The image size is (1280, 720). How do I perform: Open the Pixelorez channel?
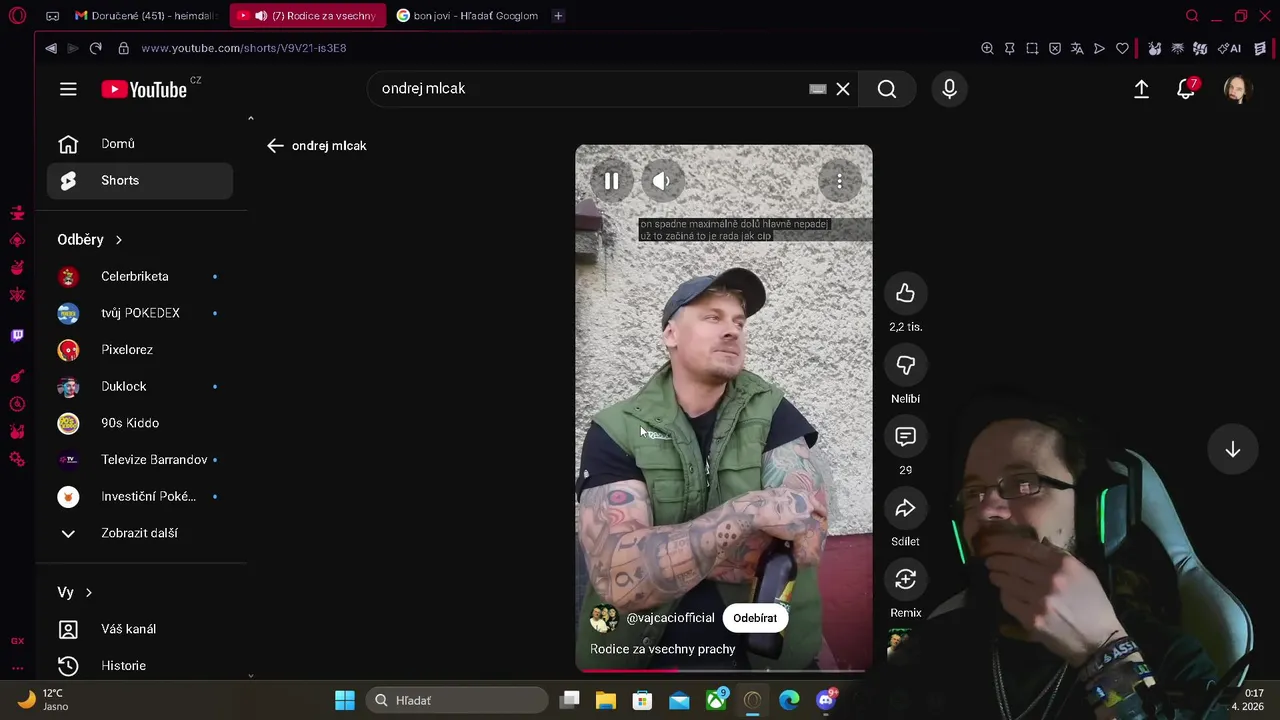(140, 350)
